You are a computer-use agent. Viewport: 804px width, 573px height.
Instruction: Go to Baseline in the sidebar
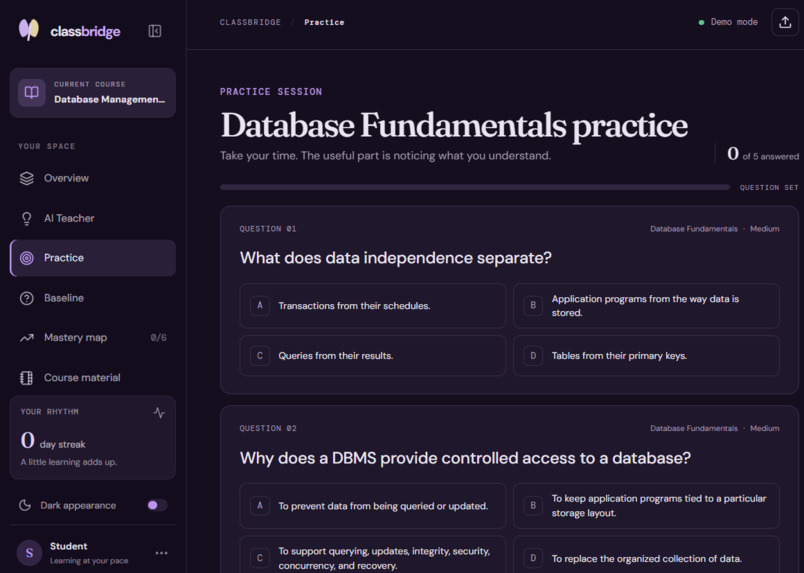pos(93,298)
